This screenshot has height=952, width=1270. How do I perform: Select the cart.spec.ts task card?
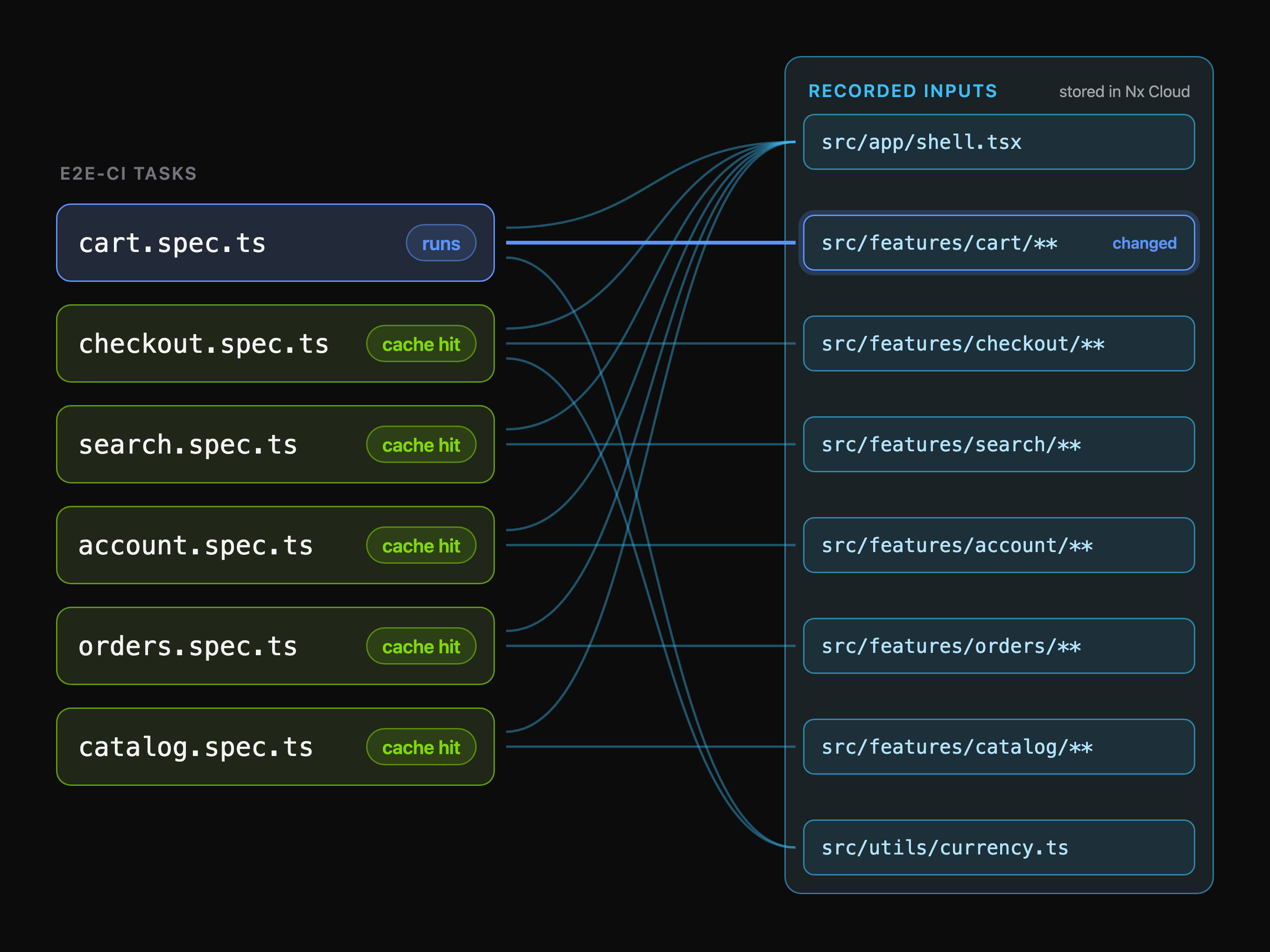(275, 243)
